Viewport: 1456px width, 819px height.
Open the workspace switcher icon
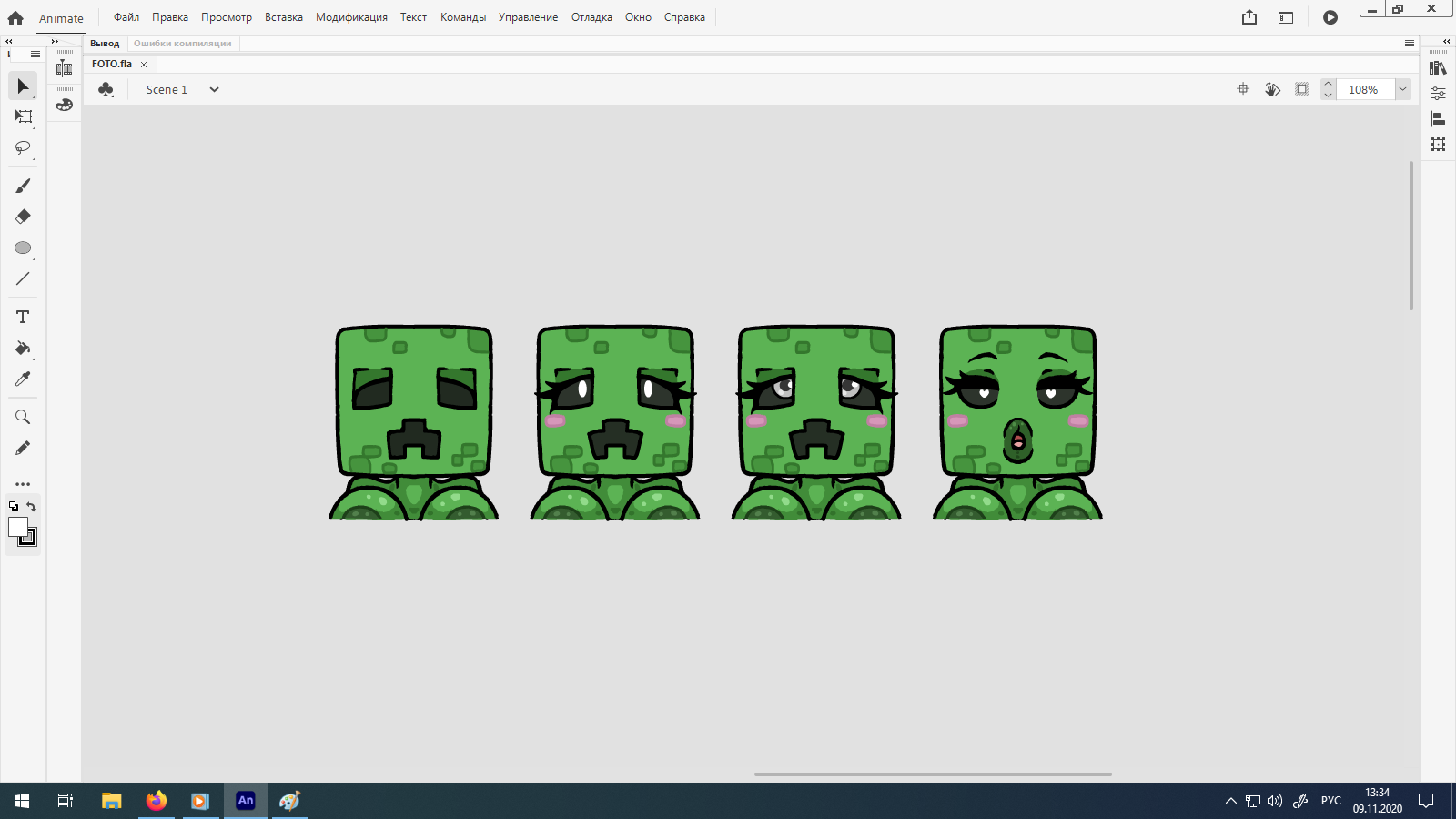[1286, 17]
